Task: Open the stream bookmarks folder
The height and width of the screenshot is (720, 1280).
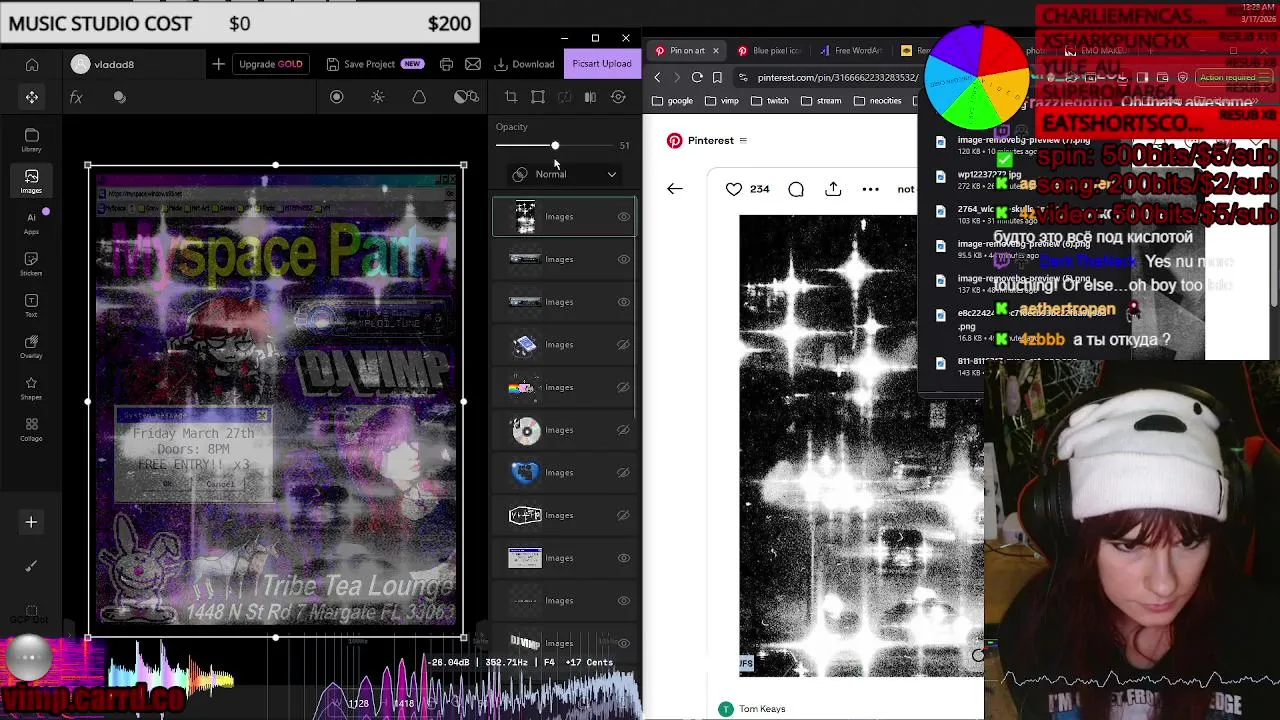Action: [821, 101]
